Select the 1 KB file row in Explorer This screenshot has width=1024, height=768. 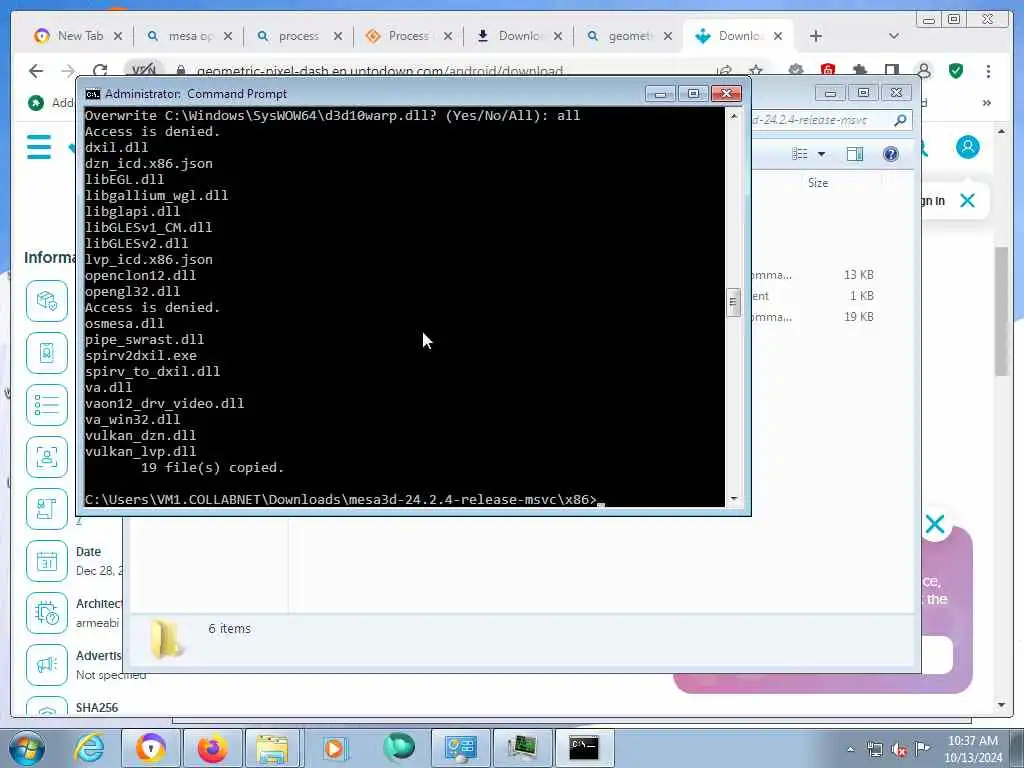coord(813,296)
